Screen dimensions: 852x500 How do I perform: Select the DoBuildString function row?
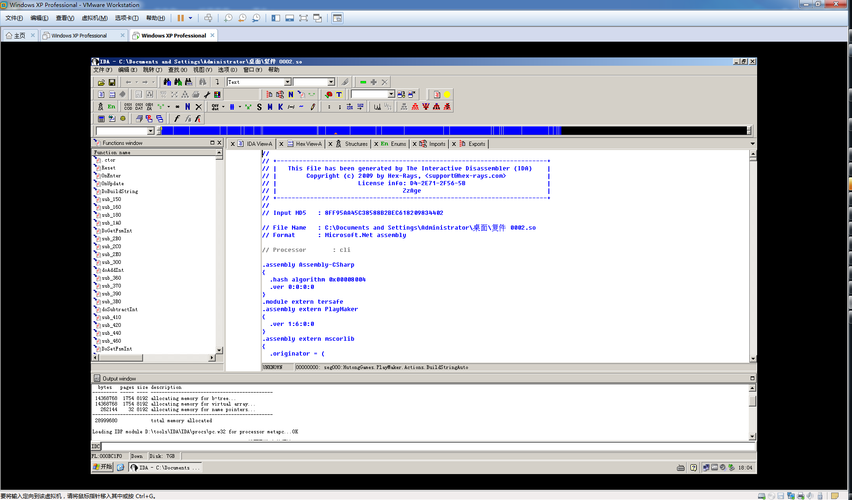[x=120, y=191]
